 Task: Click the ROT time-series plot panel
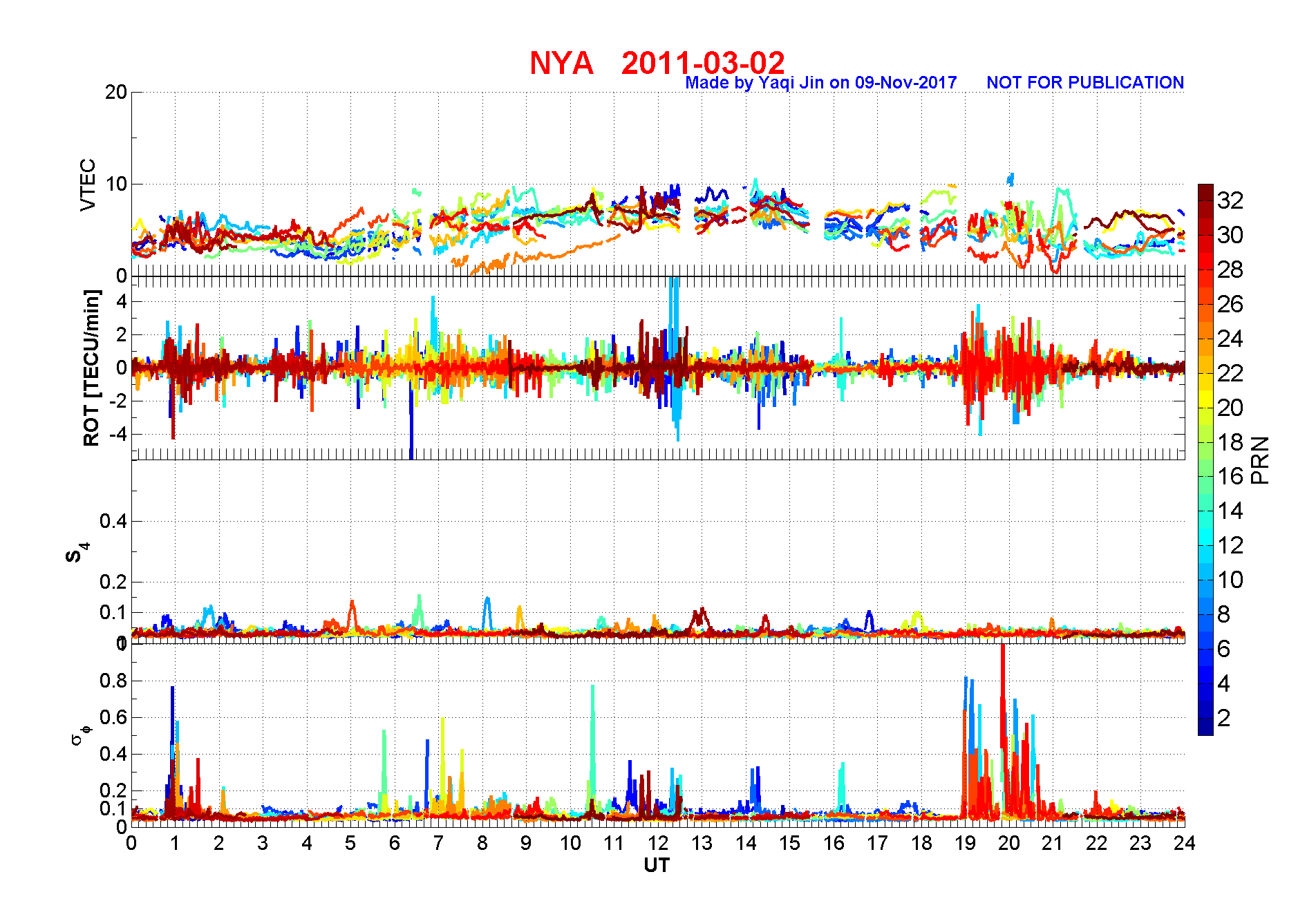tap(658, 368)
